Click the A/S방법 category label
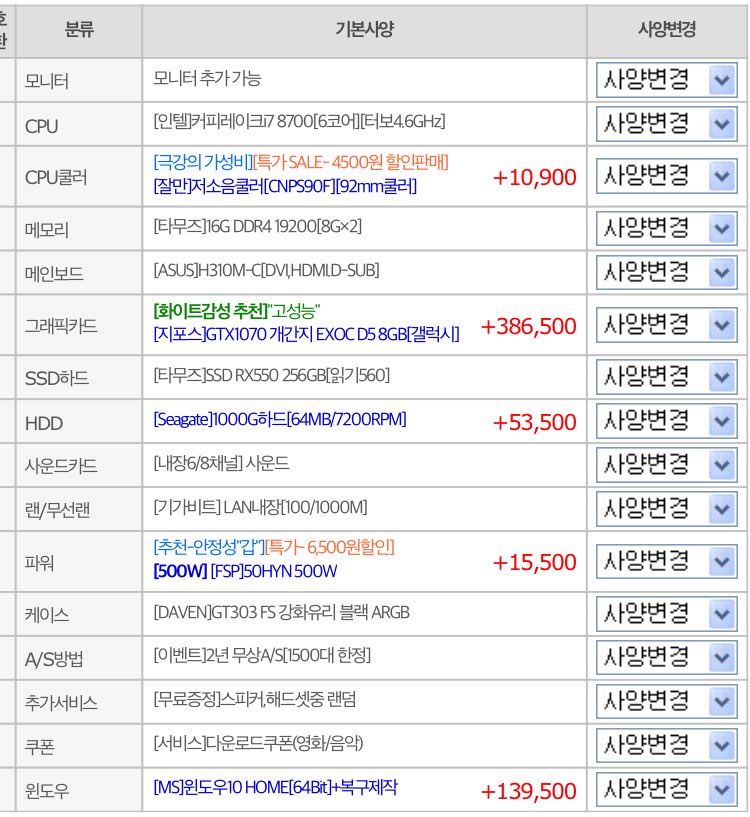 [x=54, y=659]
